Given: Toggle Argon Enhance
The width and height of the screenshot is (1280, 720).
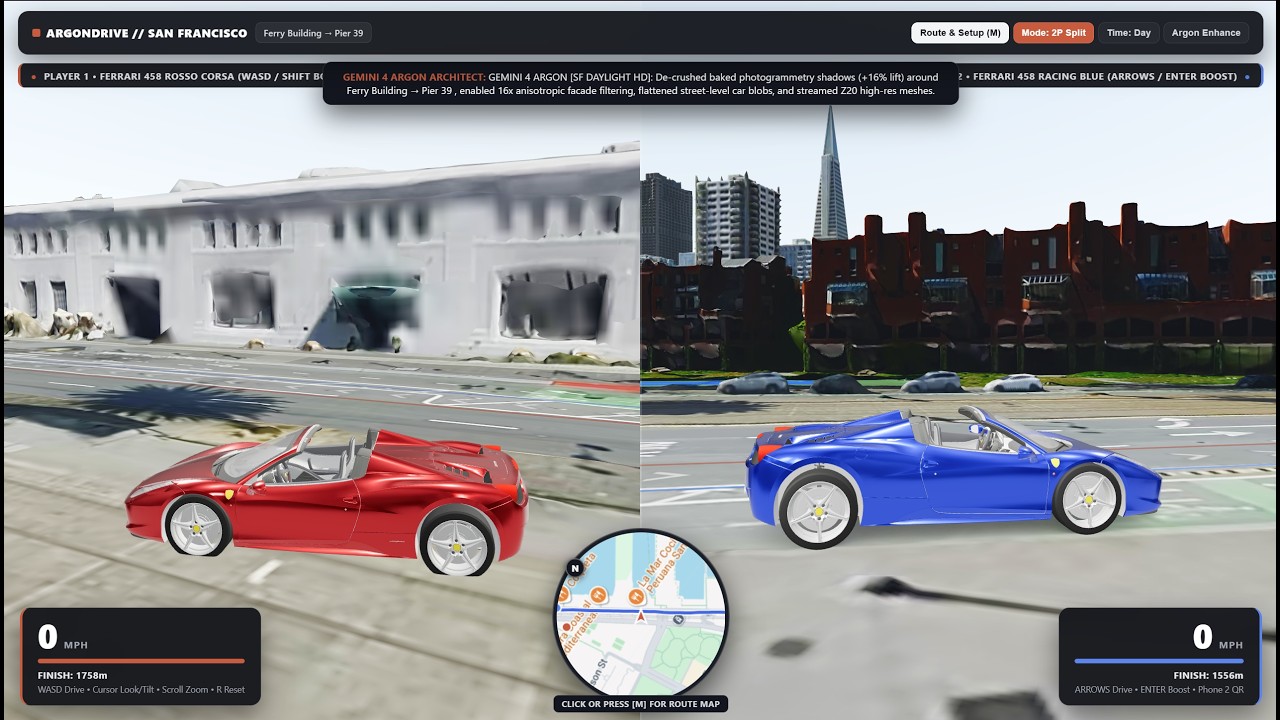Looking at the screenshot, I should (x=1206, y=33).
